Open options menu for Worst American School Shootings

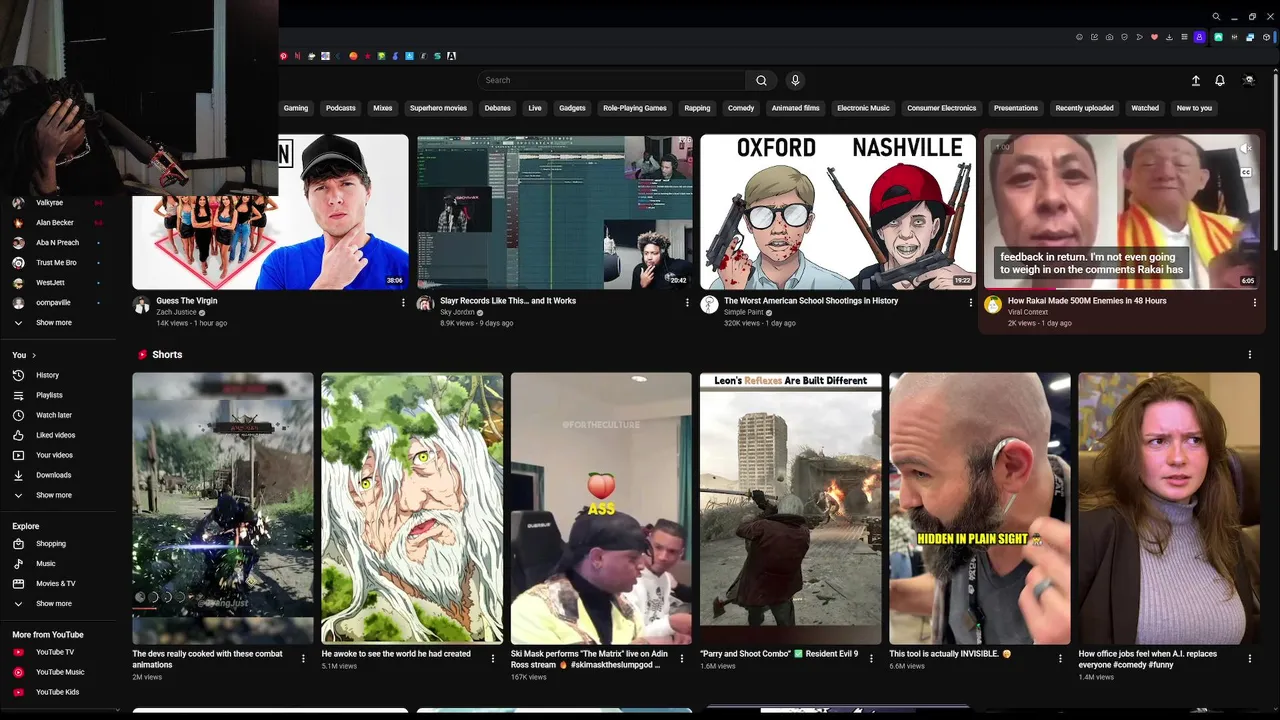[970, 302]
